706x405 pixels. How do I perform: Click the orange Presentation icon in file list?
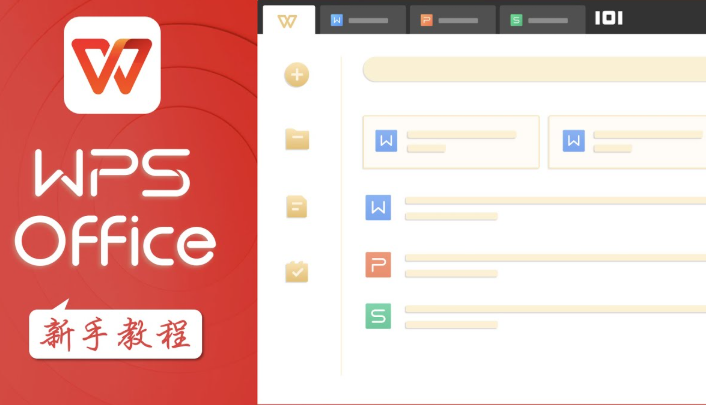[x=378, y=265]
